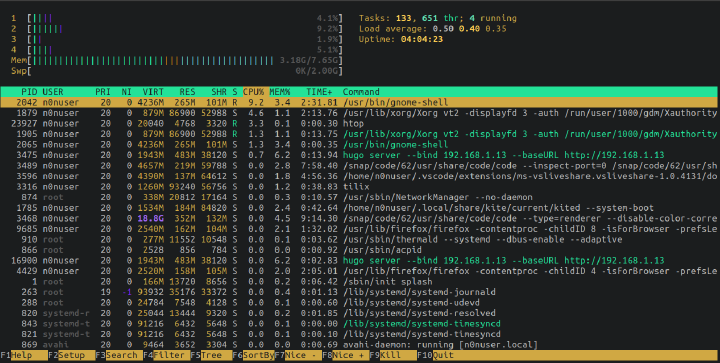Select the CPU 1 usage meter
The width and height of the screenshot is (720, 363).
pos(177,18)
